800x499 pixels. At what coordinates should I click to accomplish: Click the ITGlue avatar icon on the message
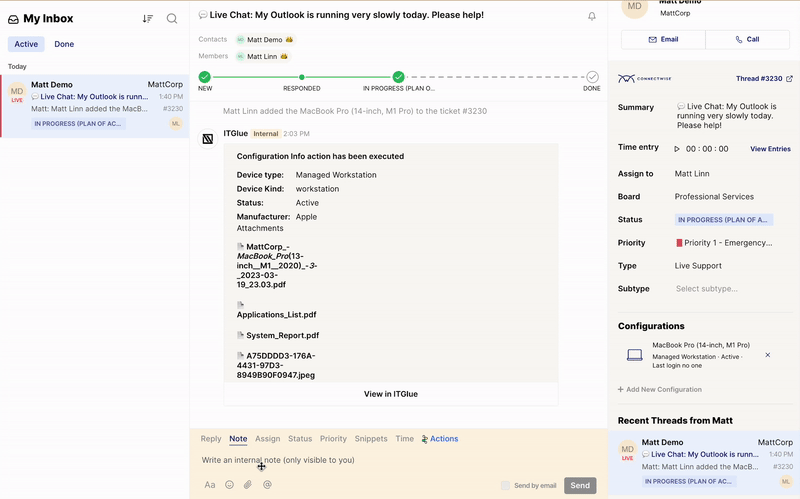208,139
